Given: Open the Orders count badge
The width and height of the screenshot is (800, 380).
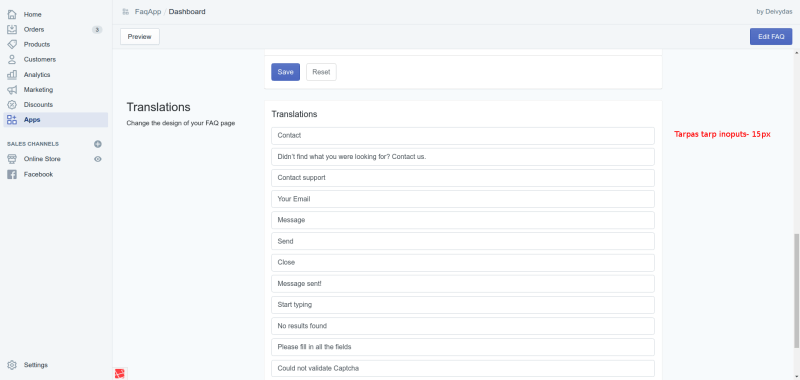Looking at the screenshot, I should [97, 30].
